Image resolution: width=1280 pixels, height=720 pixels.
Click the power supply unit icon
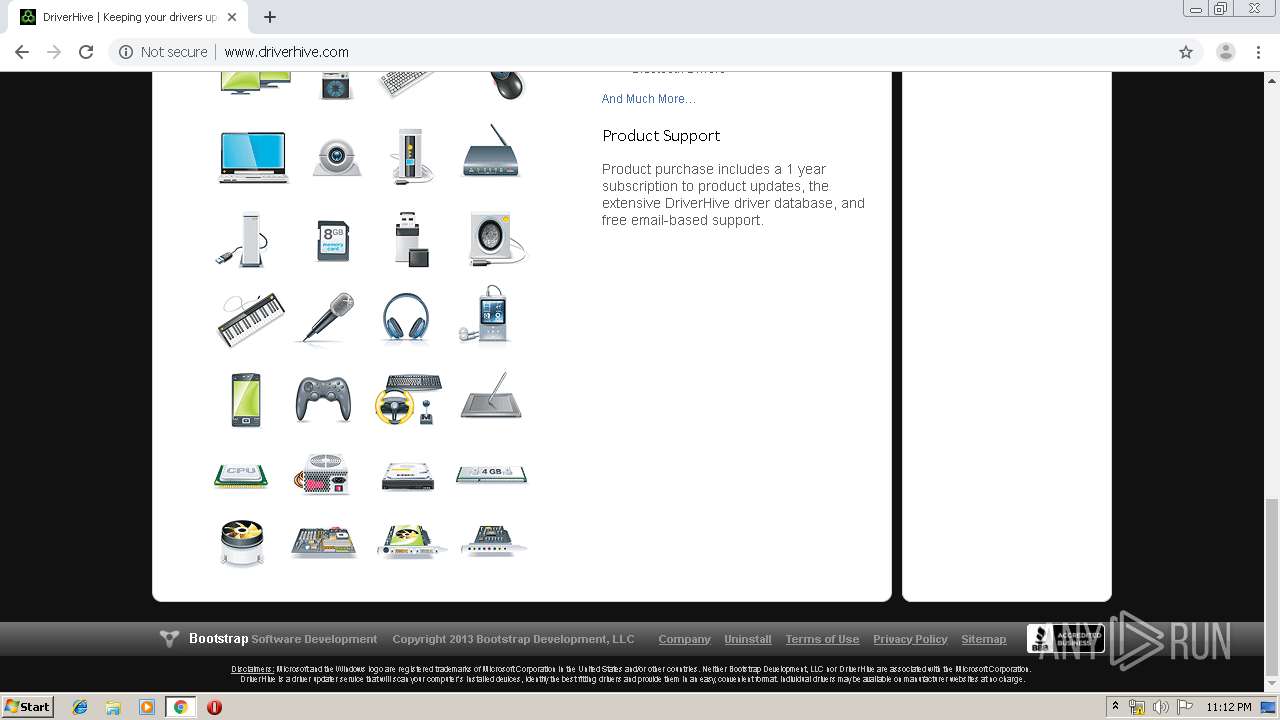coord(322,474)
